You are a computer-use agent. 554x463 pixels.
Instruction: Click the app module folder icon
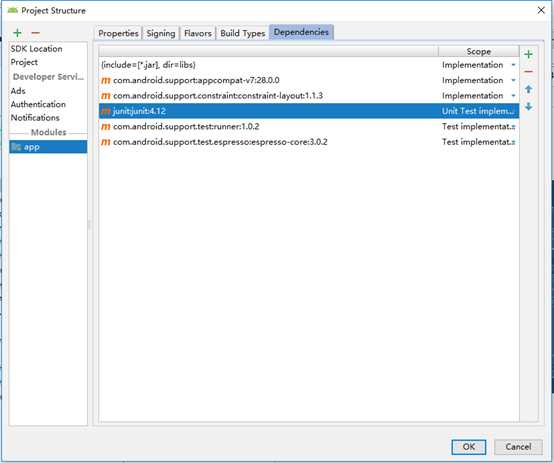point(16,147)
